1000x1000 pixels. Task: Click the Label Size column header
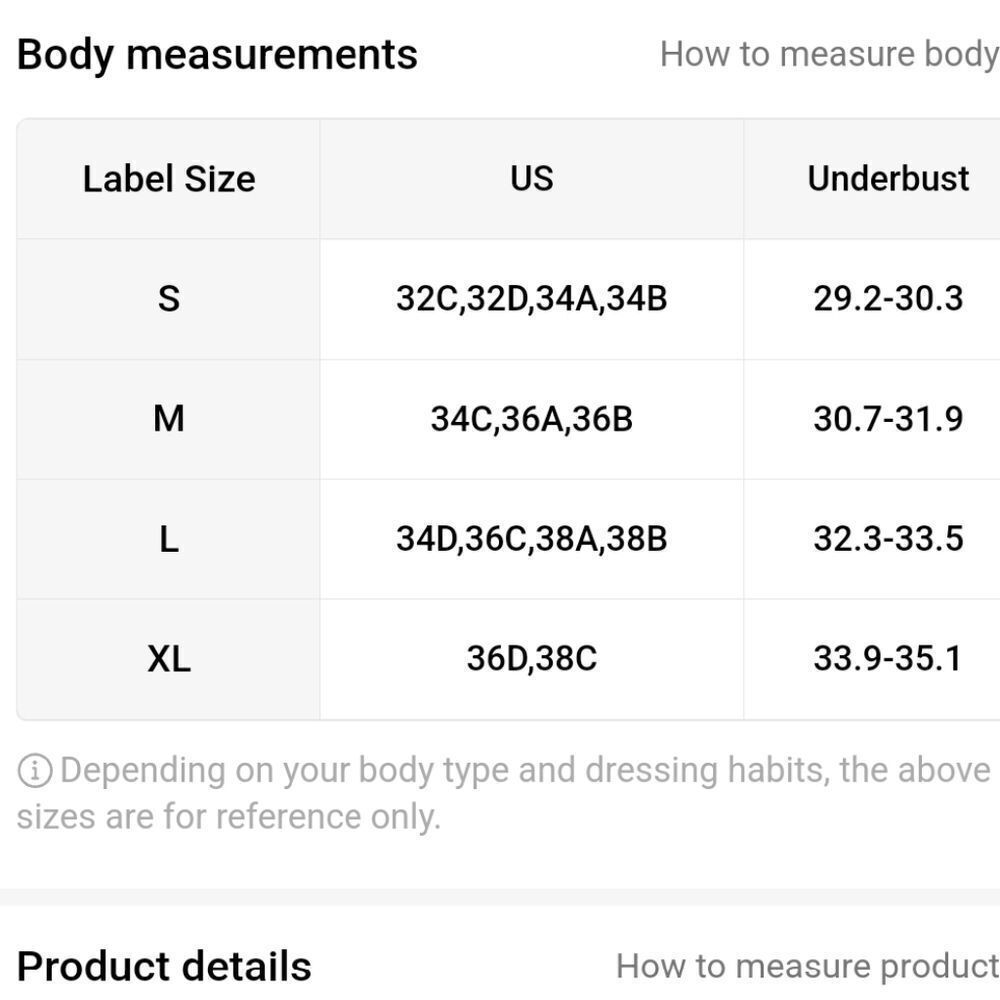(x=169, y=179)
